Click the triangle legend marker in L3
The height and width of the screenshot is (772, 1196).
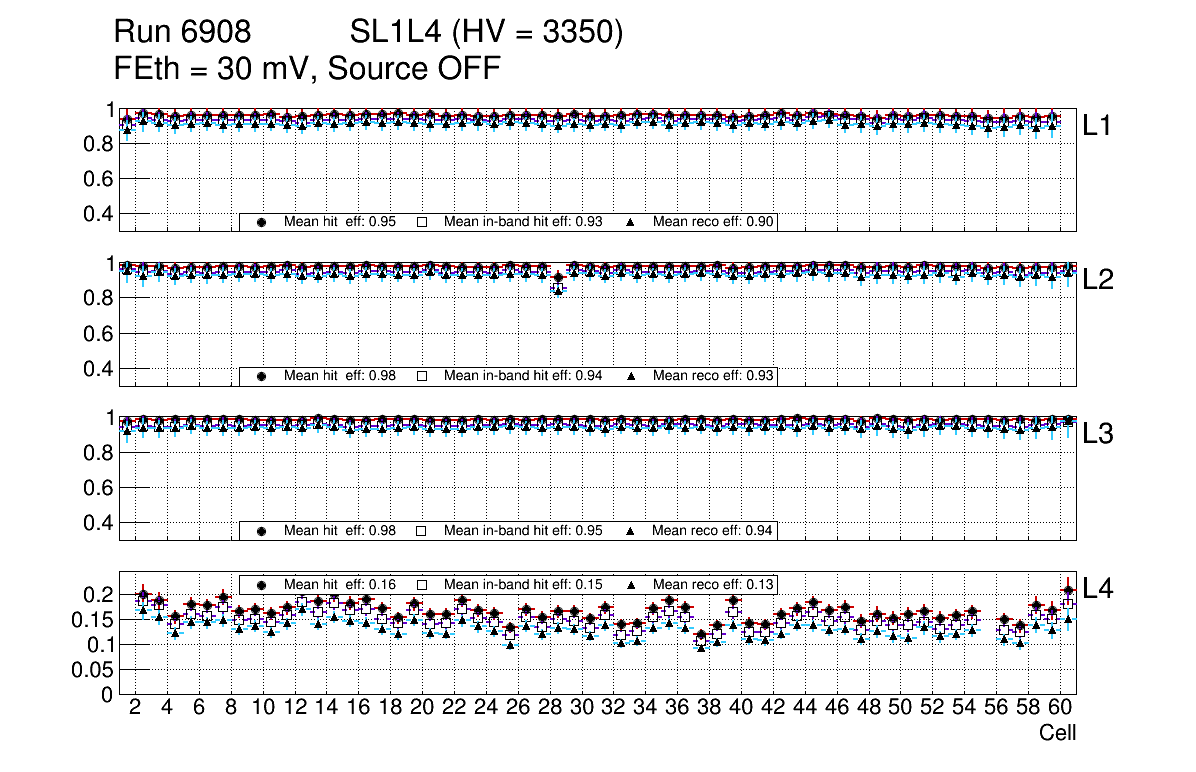tap(631, 531)
